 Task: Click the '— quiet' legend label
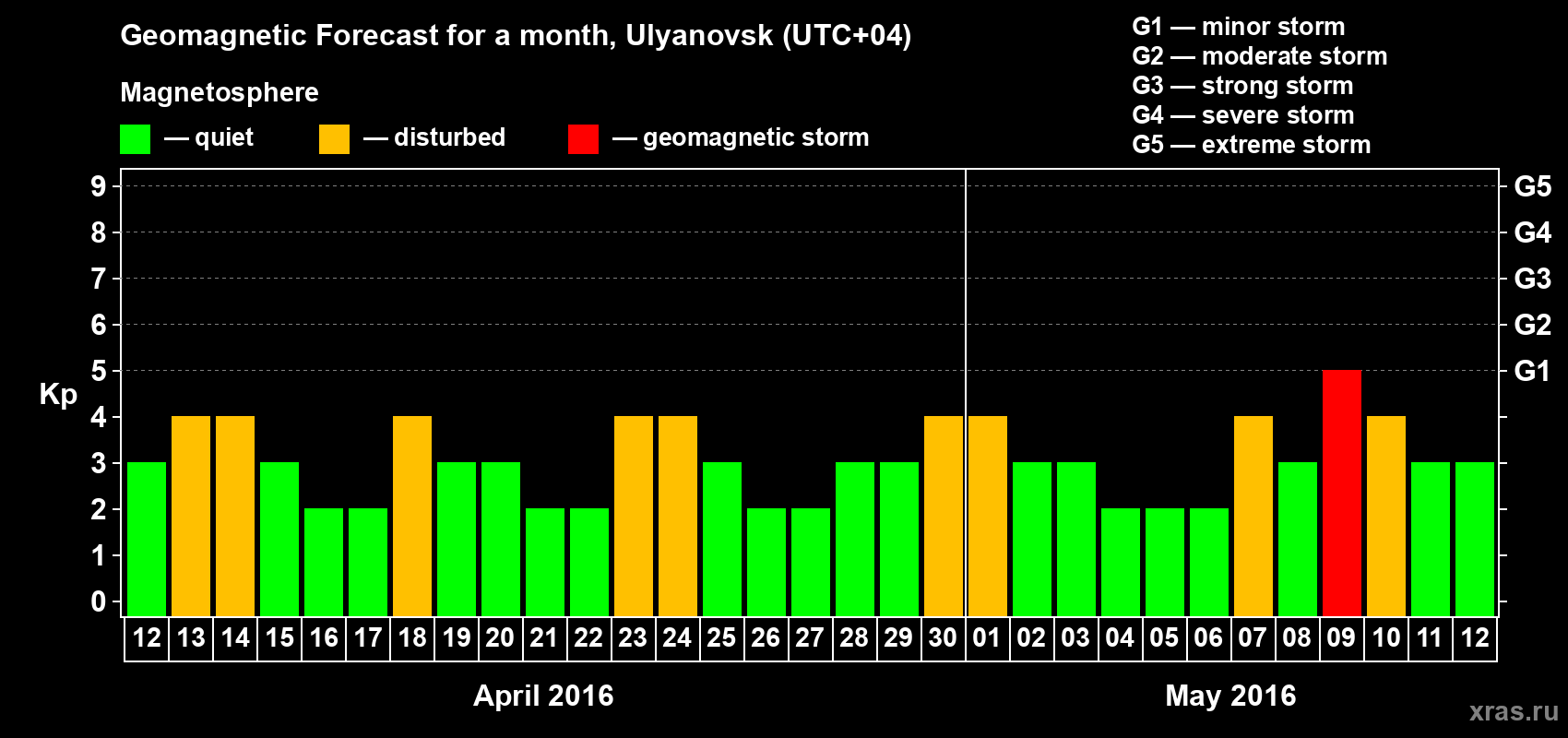pyautogui.click(x=208, y=137)
